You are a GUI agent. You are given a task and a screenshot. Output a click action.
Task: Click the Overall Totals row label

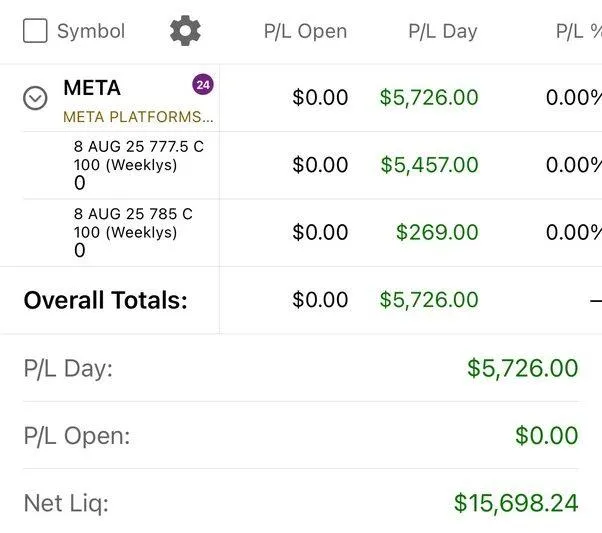pyautogui.click(x=105, y=300)
